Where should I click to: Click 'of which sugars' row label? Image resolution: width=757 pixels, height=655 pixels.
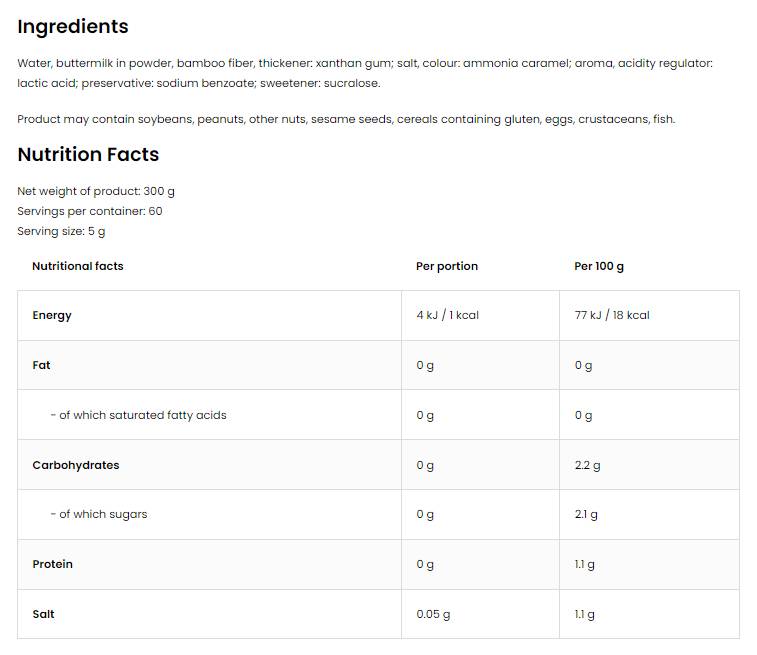pos(98,514)
